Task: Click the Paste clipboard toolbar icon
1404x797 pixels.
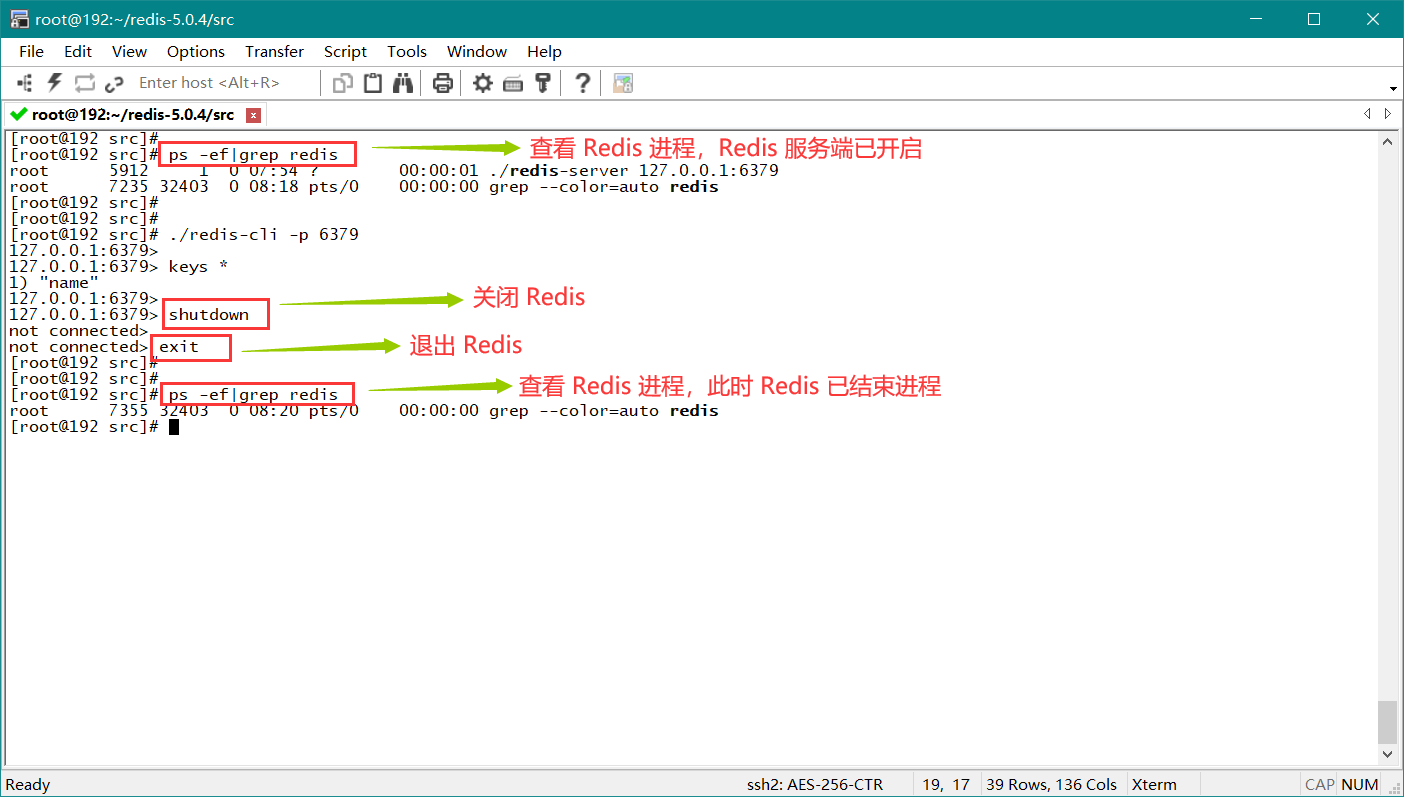Action: [373, 83]
